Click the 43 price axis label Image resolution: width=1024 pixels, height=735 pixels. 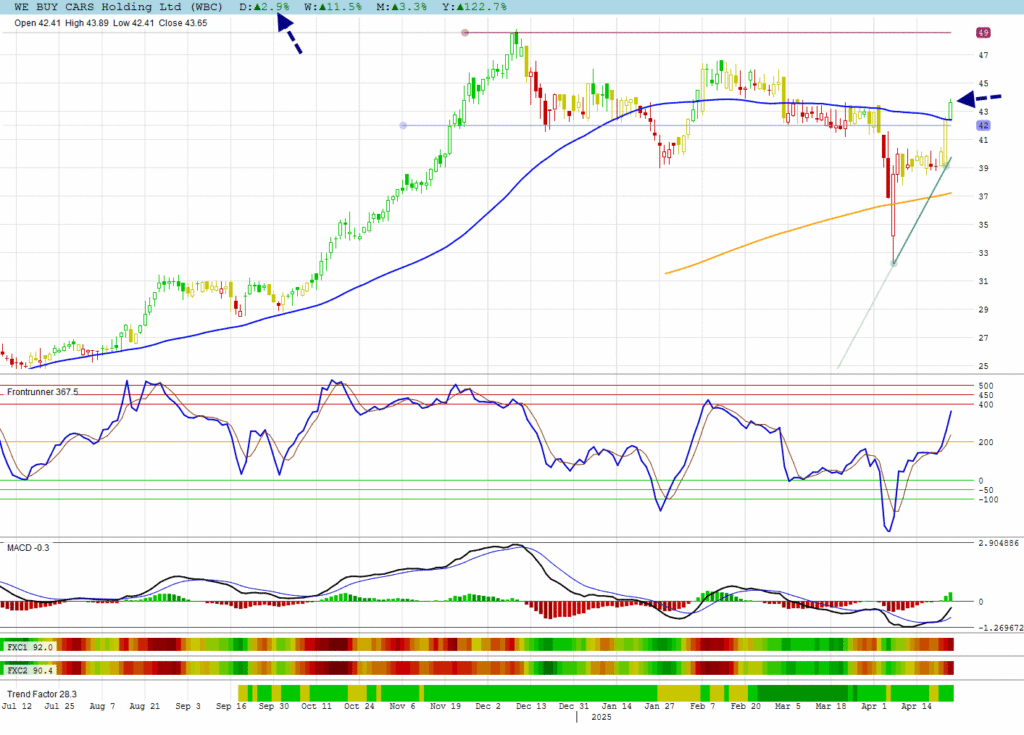(x=984, y=112)
